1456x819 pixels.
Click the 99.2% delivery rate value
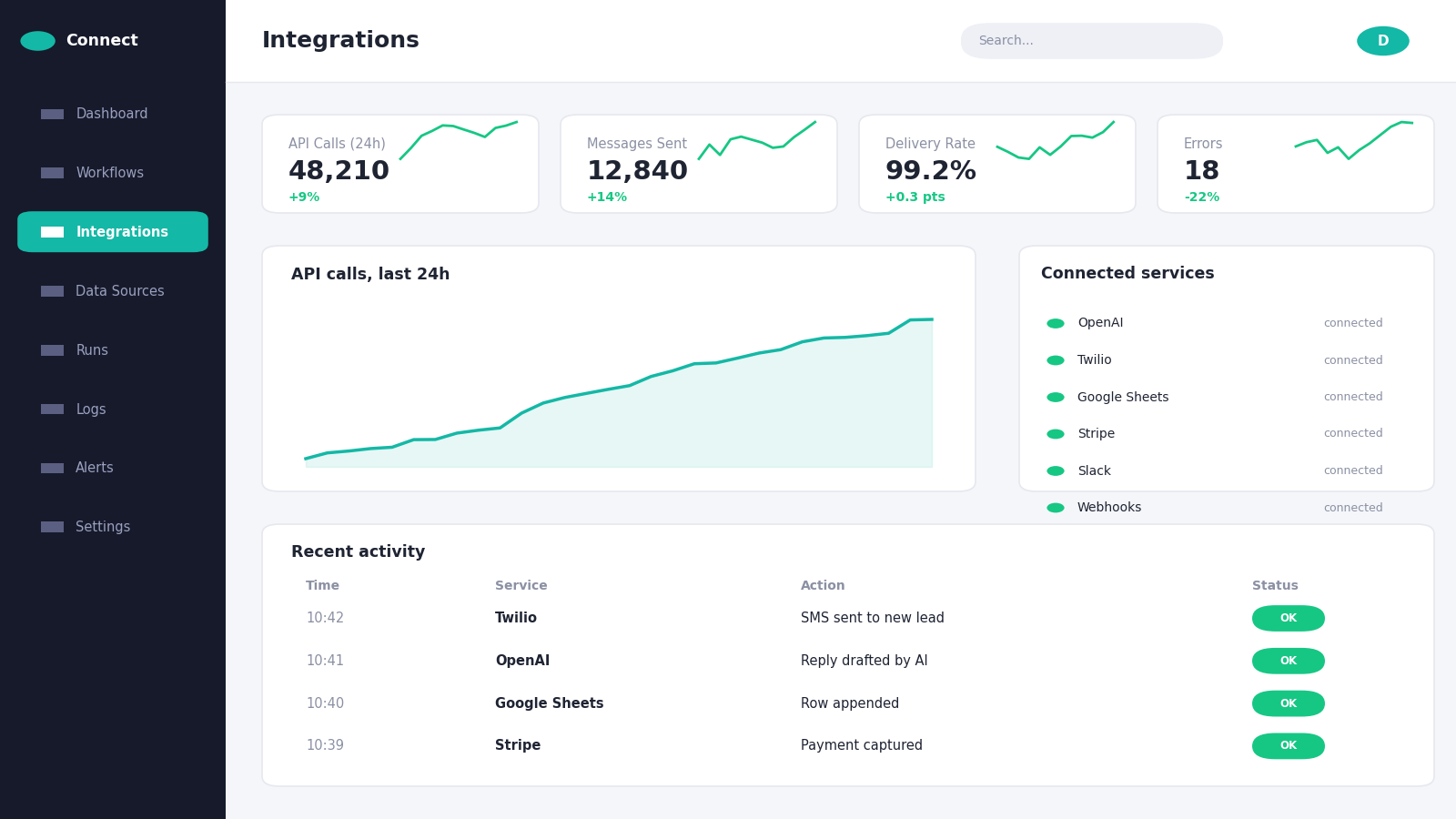point(930,170)
